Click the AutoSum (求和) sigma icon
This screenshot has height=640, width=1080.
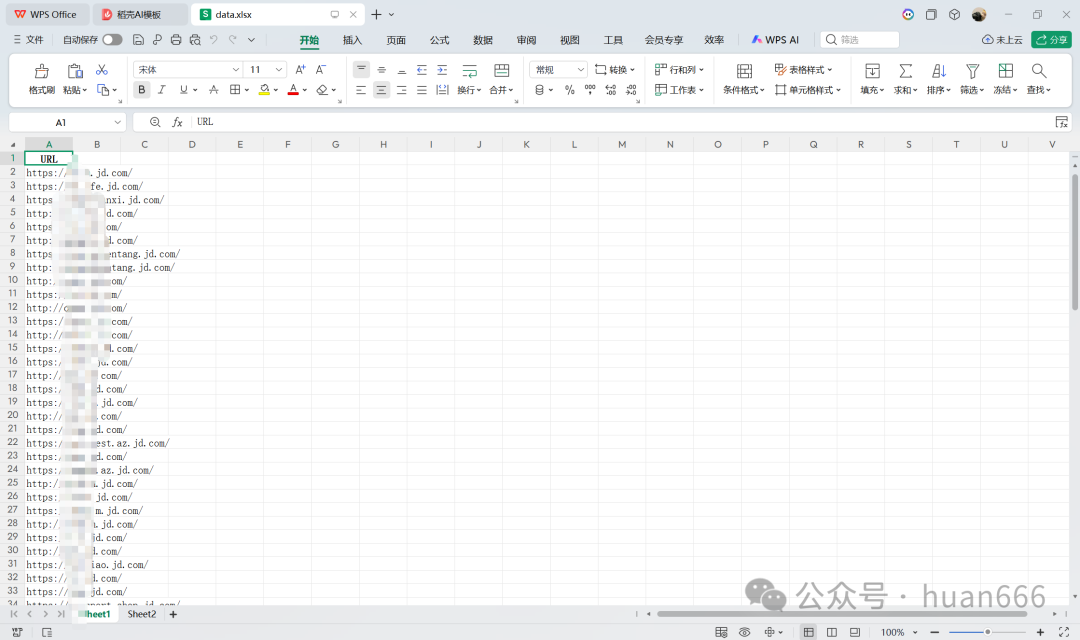tap(905, 71)
